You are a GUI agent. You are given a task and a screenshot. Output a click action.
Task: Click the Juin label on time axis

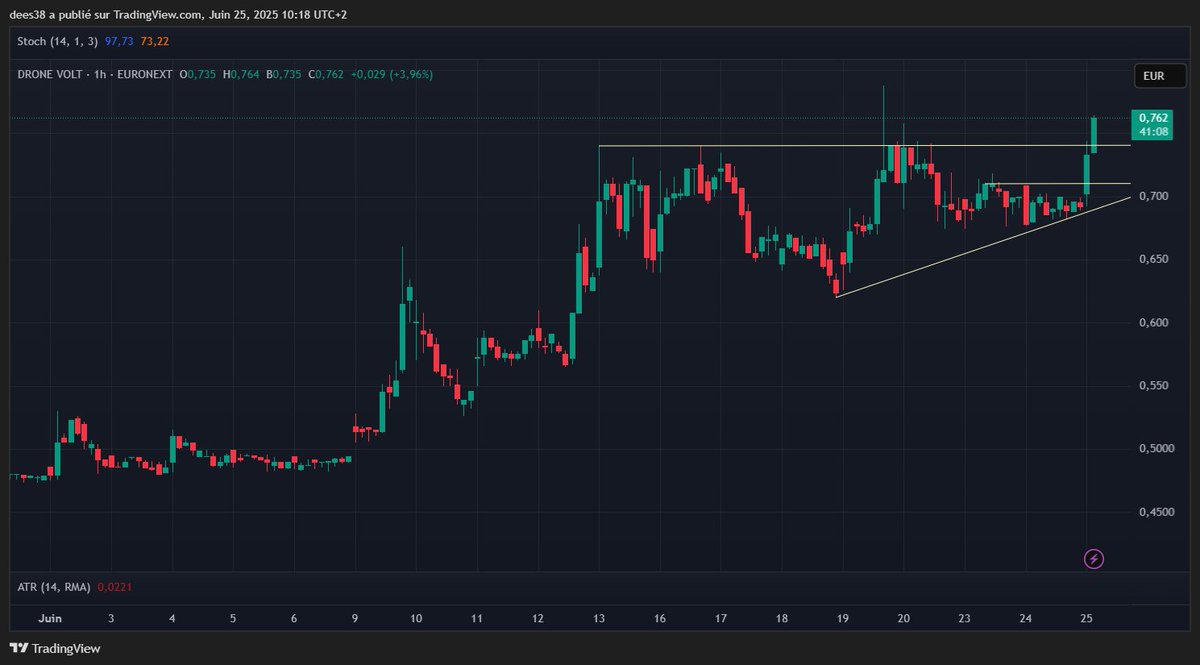(50, 619)
